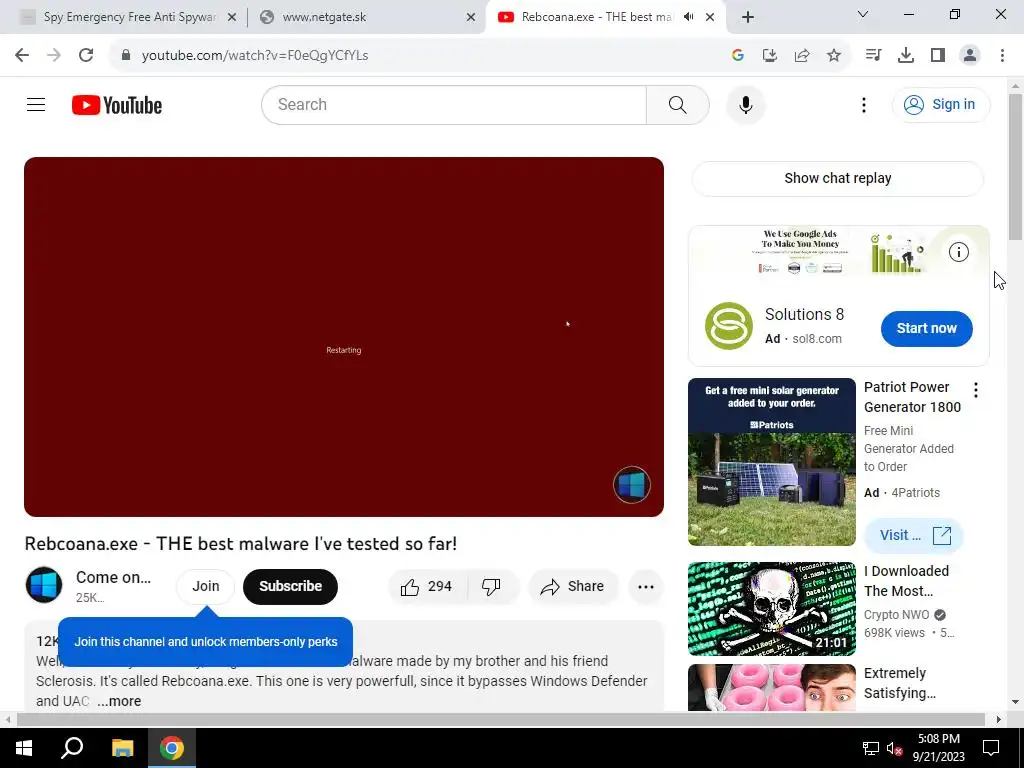Viewport: 1024px width, 768px height.
Task: Go back with the browser back arrow
Action: click(22, 55)
